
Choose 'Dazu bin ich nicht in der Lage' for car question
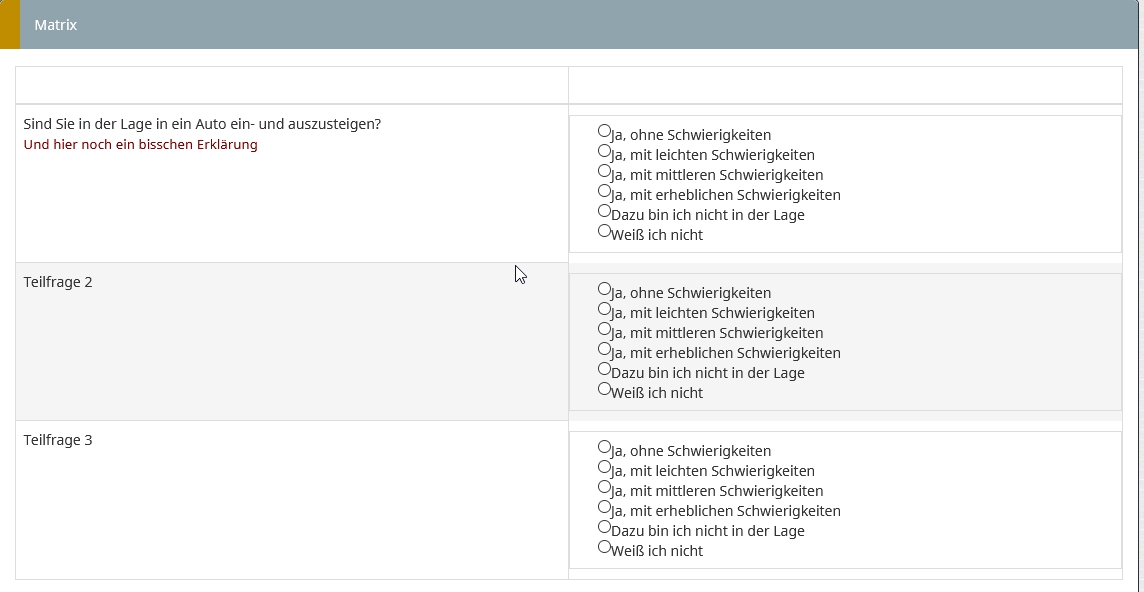tap(604, 211)
